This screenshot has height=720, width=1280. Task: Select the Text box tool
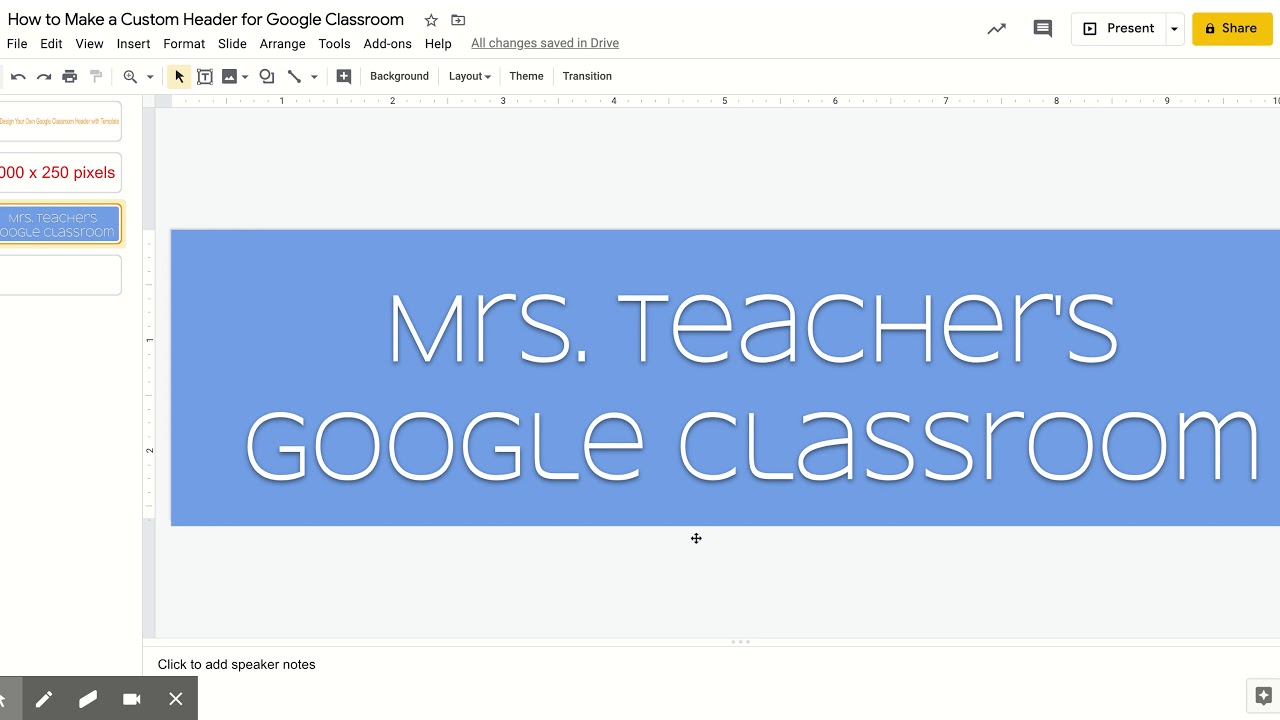click(205, 76)
